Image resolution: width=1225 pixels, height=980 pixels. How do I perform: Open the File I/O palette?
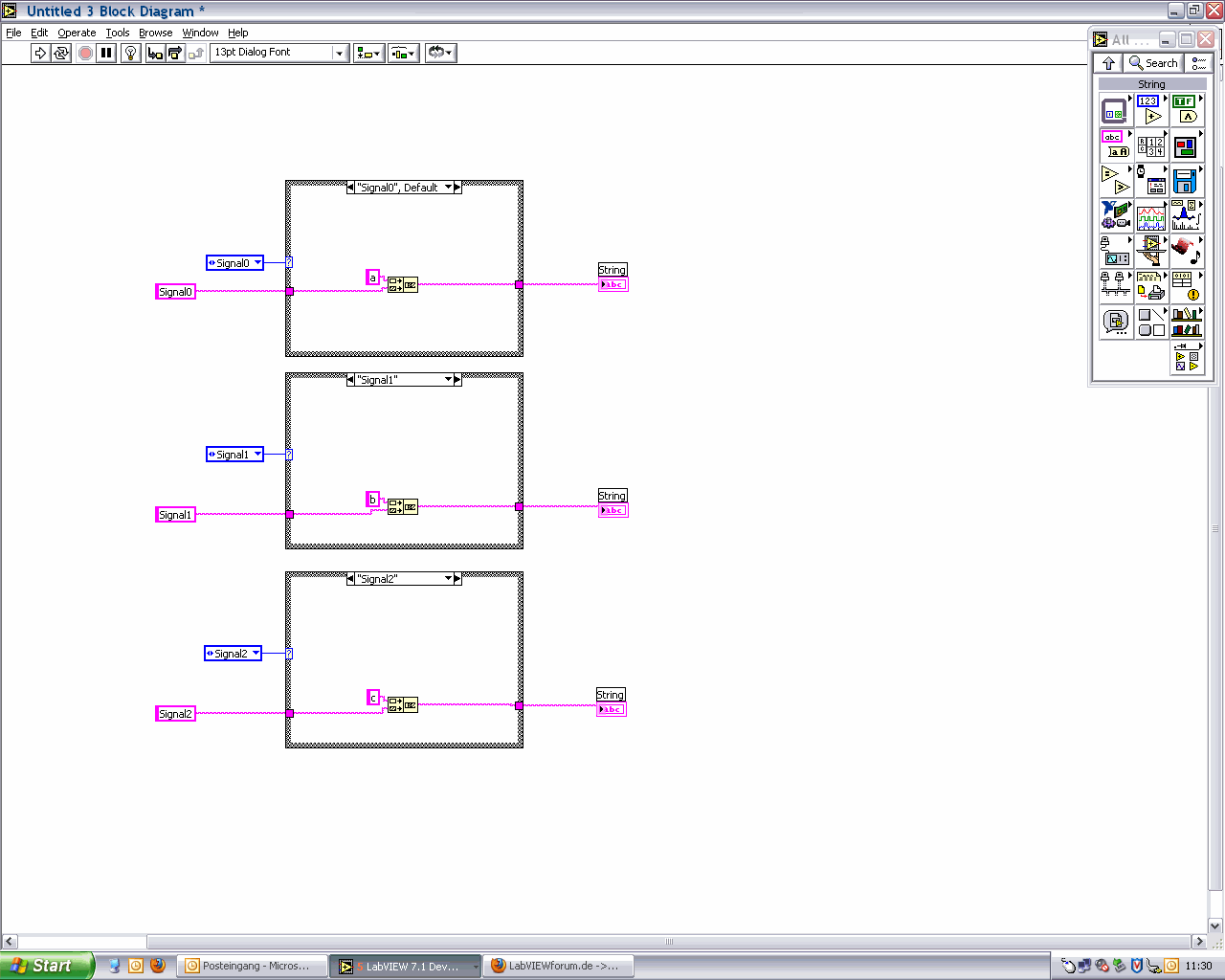1186,180
